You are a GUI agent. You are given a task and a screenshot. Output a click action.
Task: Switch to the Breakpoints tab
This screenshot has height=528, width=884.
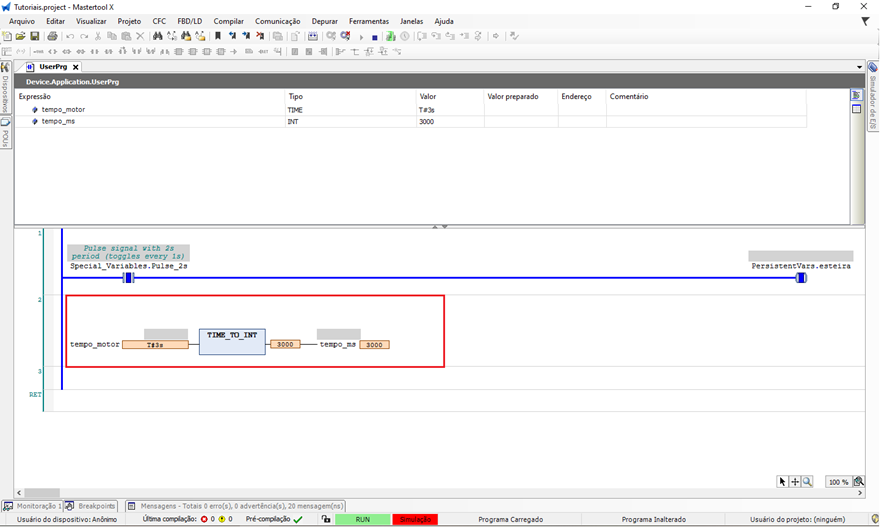pos(91,506)
